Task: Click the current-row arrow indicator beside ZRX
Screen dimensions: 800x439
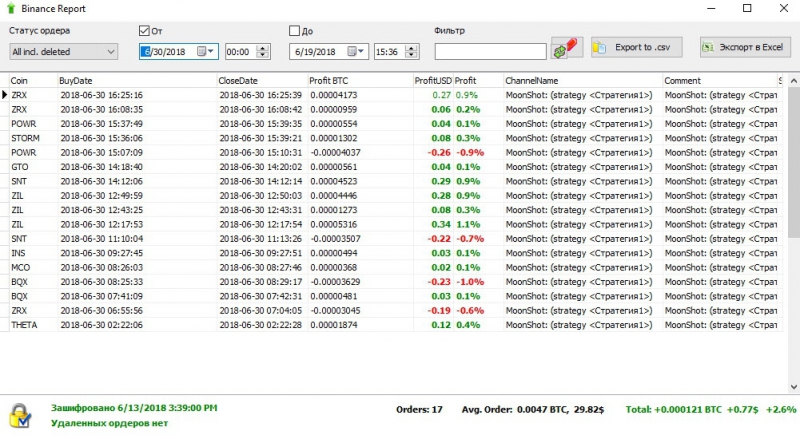Action: pyautogui.click(x=5, y=95)
